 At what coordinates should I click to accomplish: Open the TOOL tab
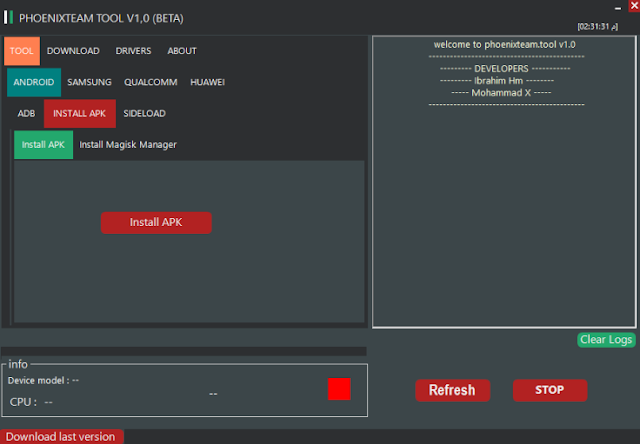click(22, 51)
